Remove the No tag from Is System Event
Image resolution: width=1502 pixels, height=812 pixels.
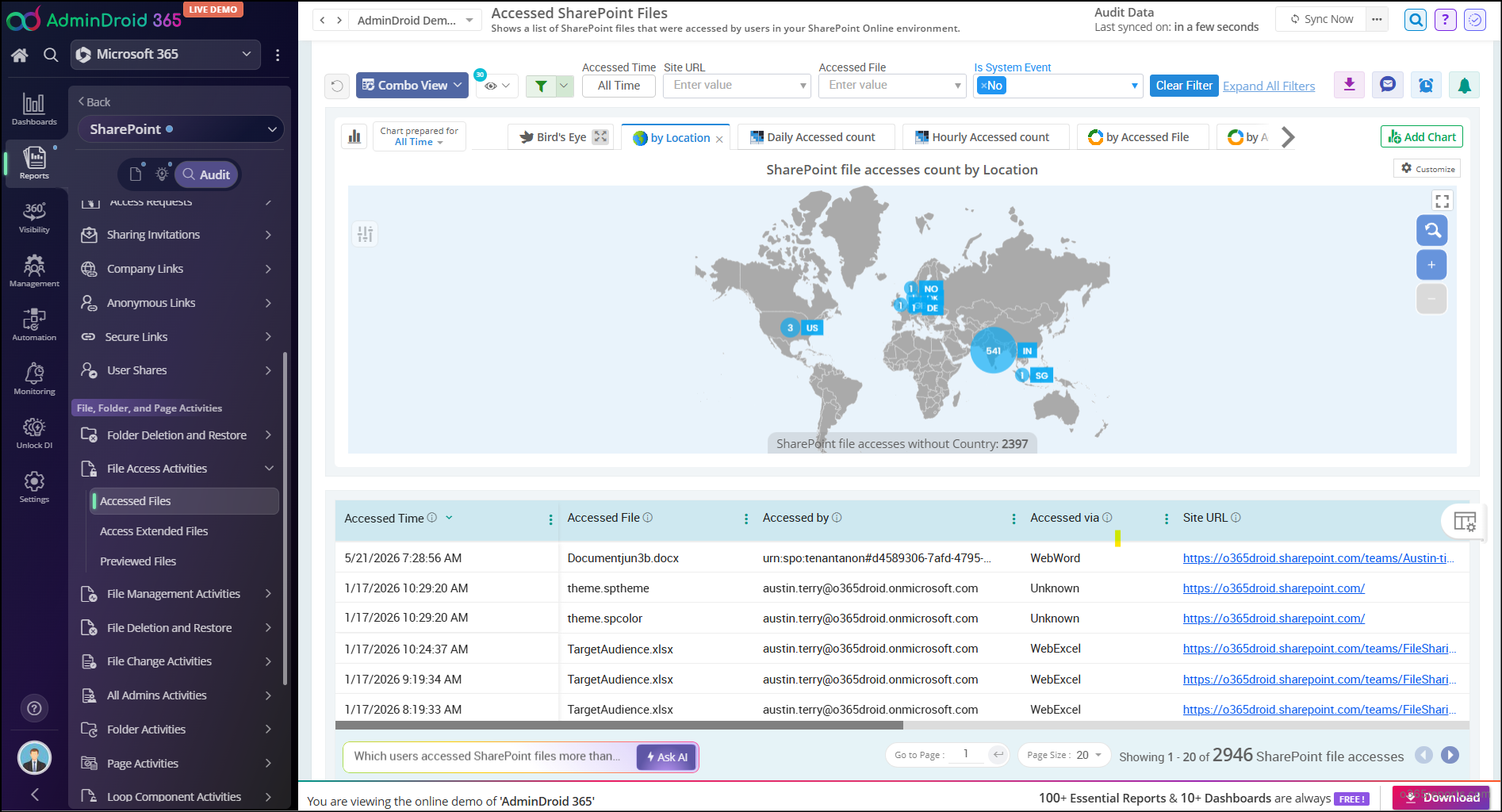[983, 86]
